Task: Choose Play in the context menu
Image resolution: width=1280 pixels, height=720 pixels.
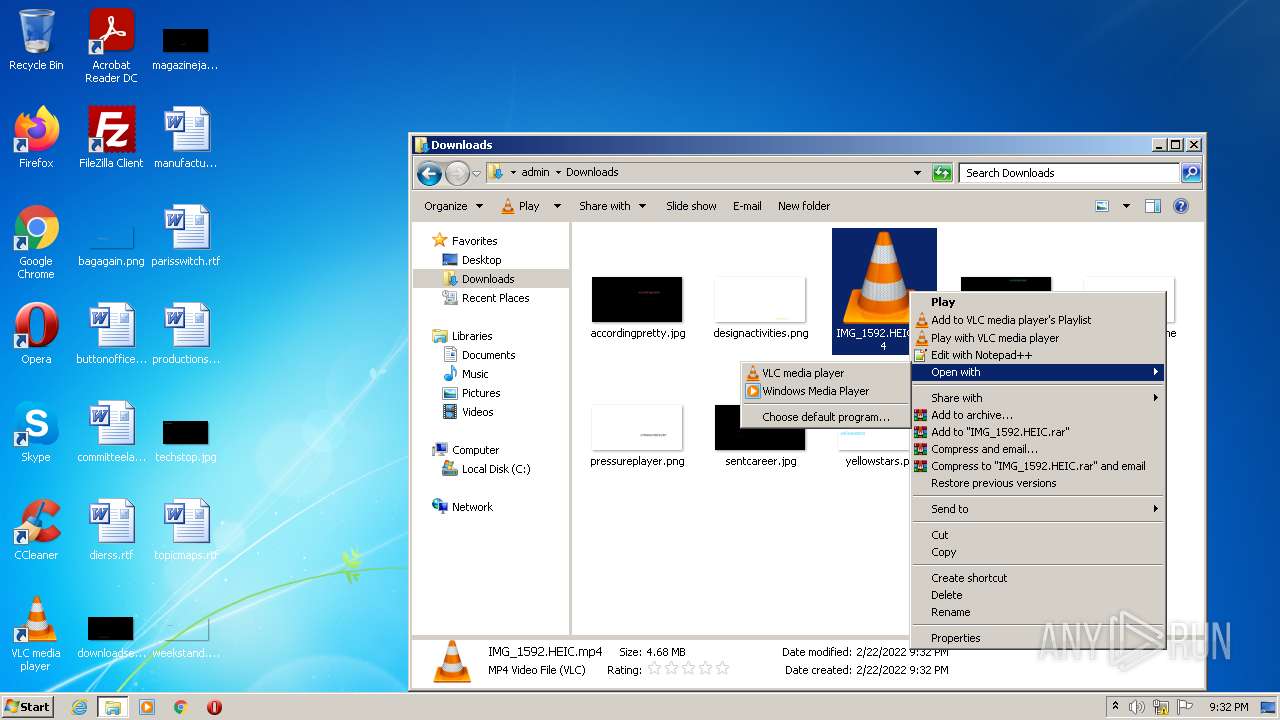Action: pos(1038,302)
